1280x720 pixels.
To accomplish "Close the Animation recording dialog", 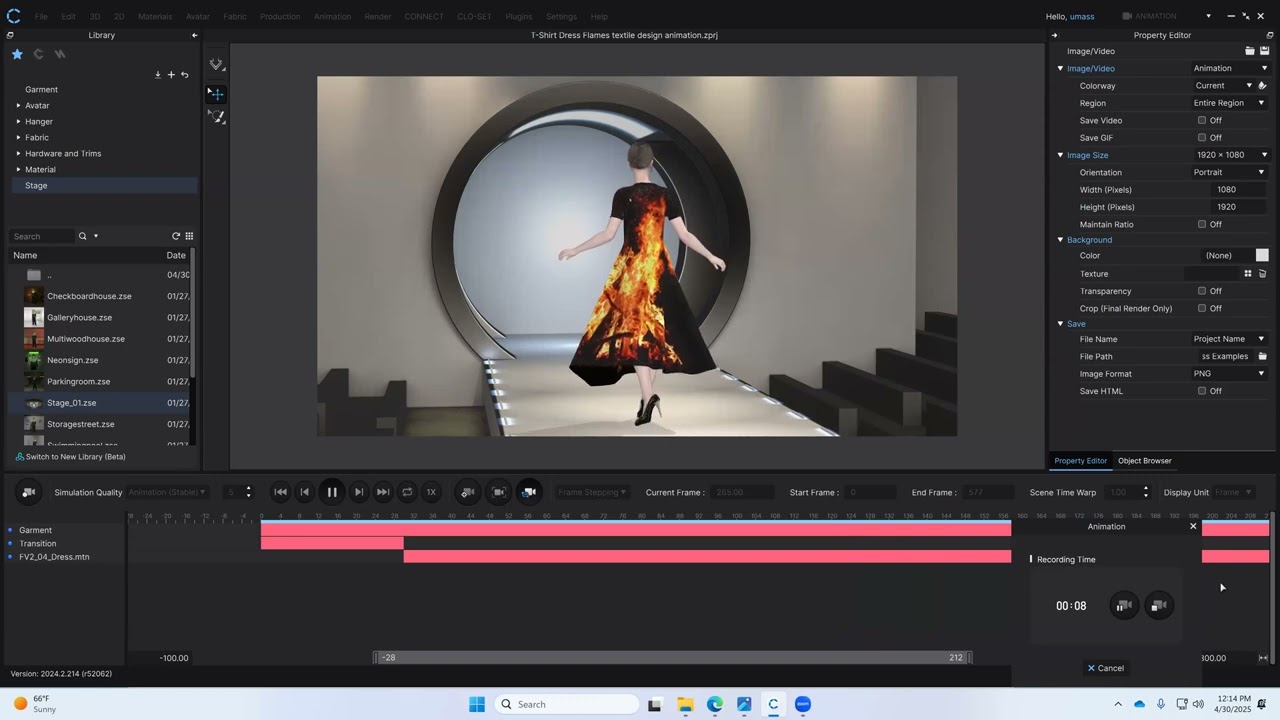I will (x=1193, y=526).
